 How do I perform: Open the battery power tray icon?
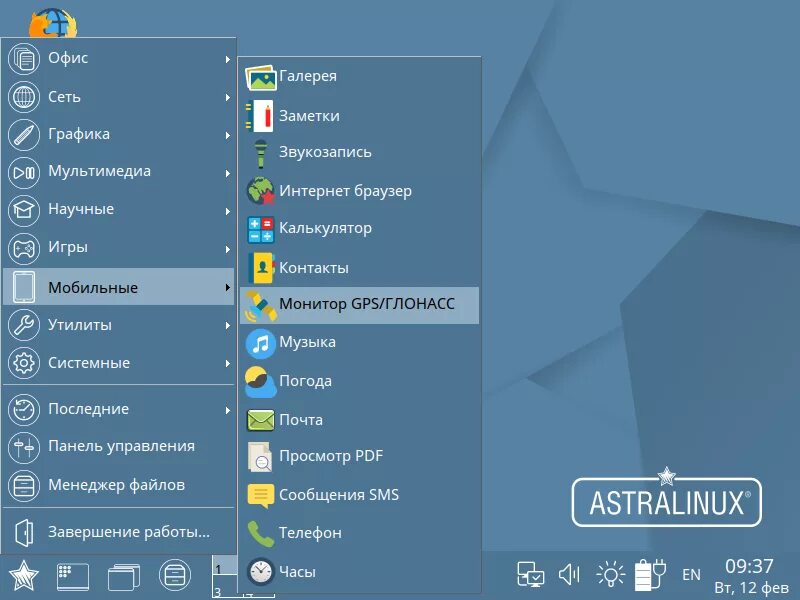[x=651, y=574]
